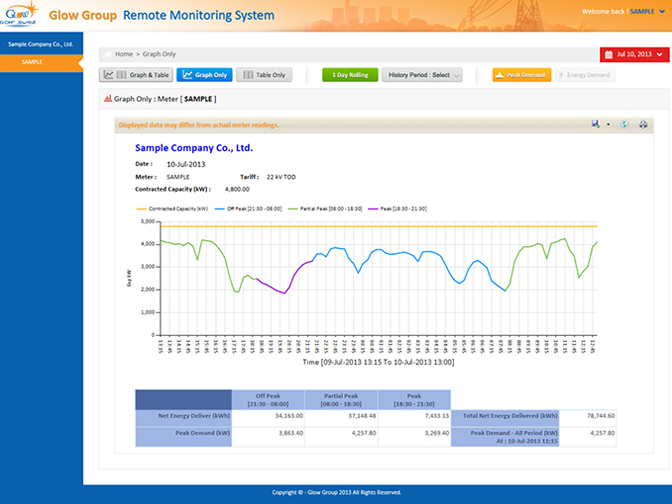Viewport: 672px width, 504px height.
Task: Click the home icon in breadcrumb
Action: [108, 54]
